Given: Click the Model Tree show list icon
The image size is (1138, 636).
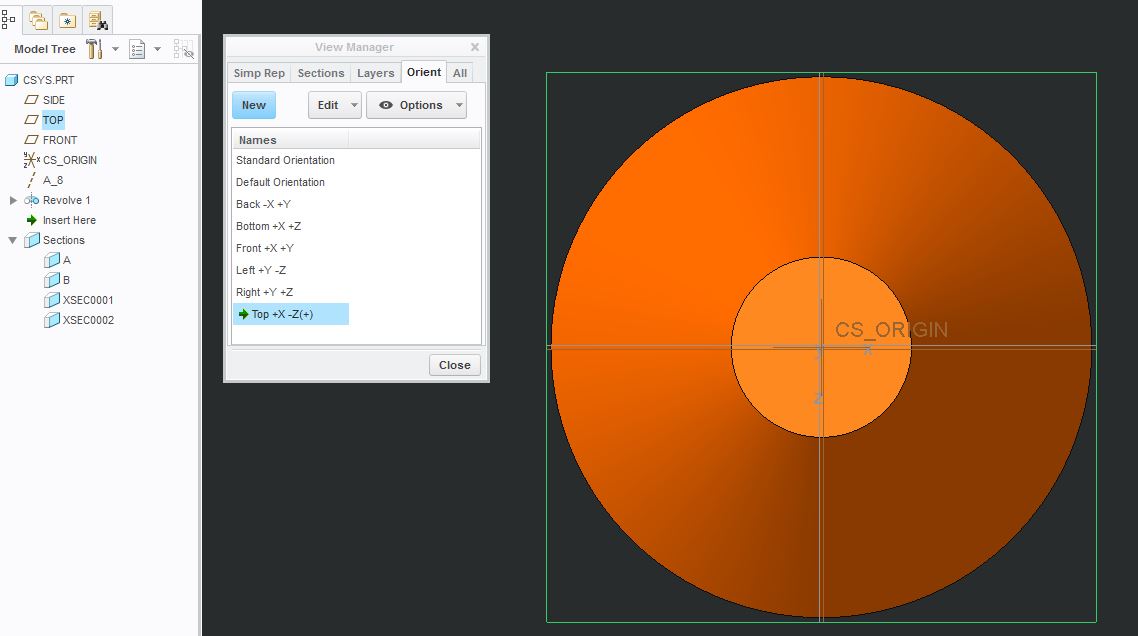Looking at the screenshot, I should click(137, 49).
